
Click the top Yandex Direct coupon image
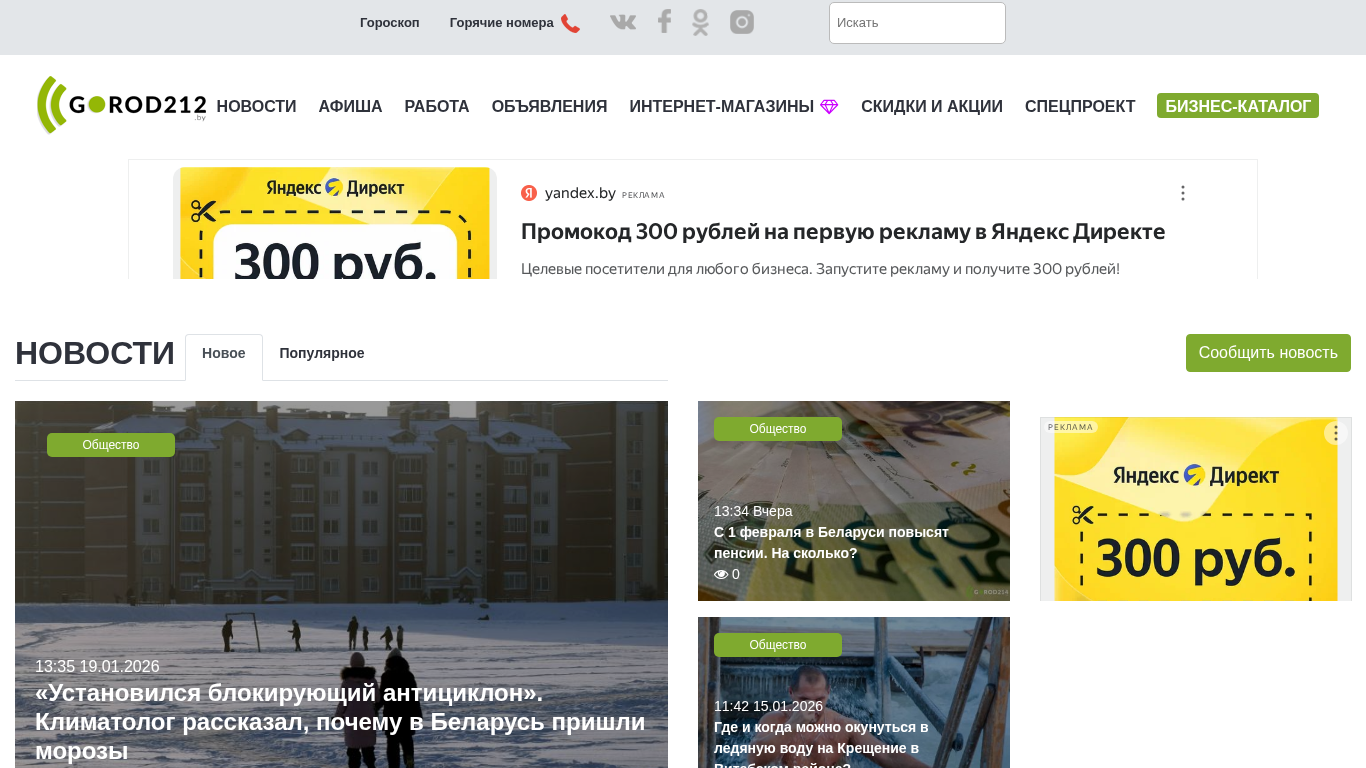click(x=335, y=223)
